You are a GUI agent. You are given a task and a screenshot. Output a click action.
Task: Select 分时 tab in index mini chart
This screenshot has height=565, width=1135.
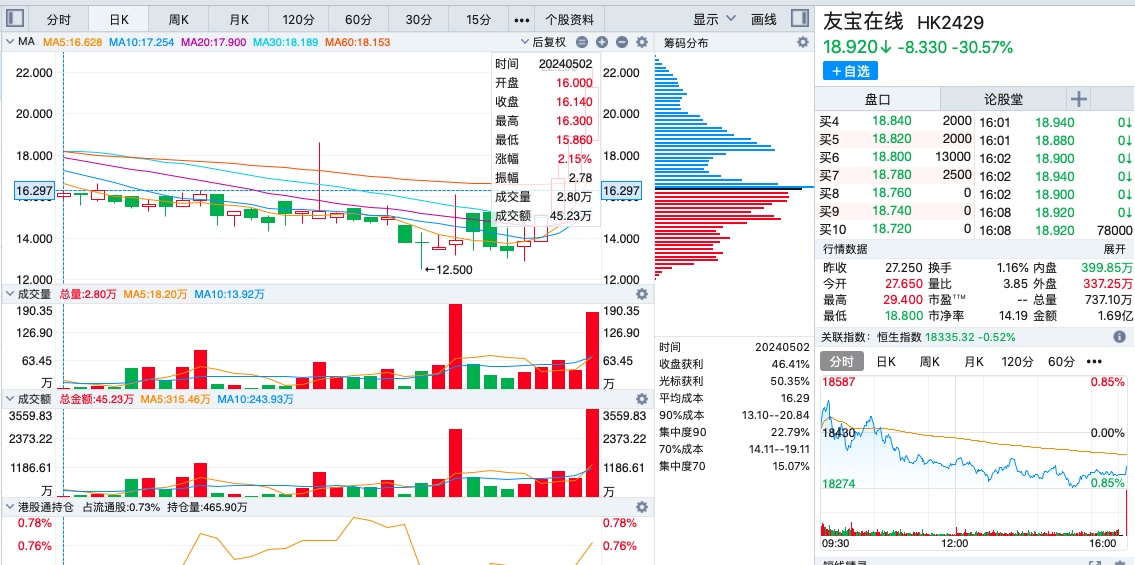pyautogui.click(x=841, y=362)
